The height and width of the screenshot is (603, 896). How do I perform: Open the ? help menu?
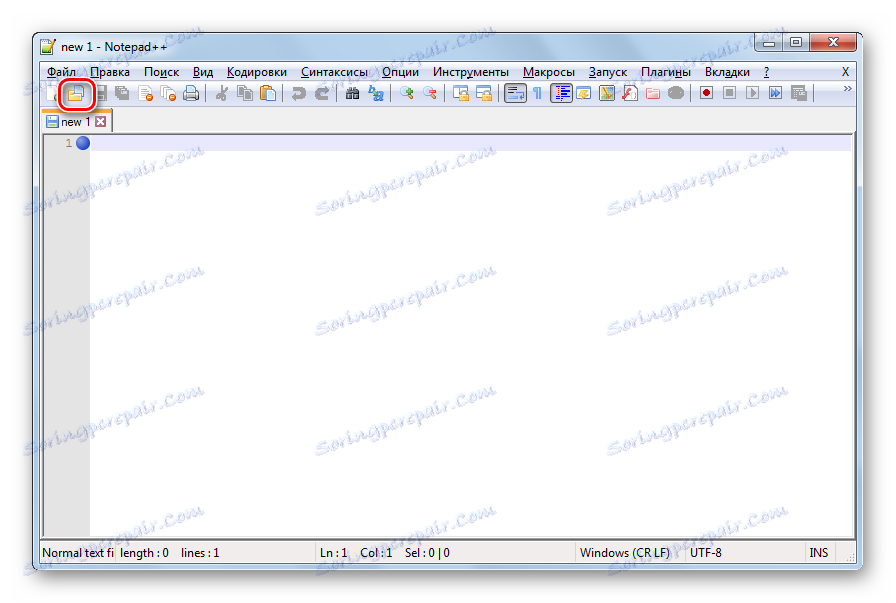tap(766, 72)
